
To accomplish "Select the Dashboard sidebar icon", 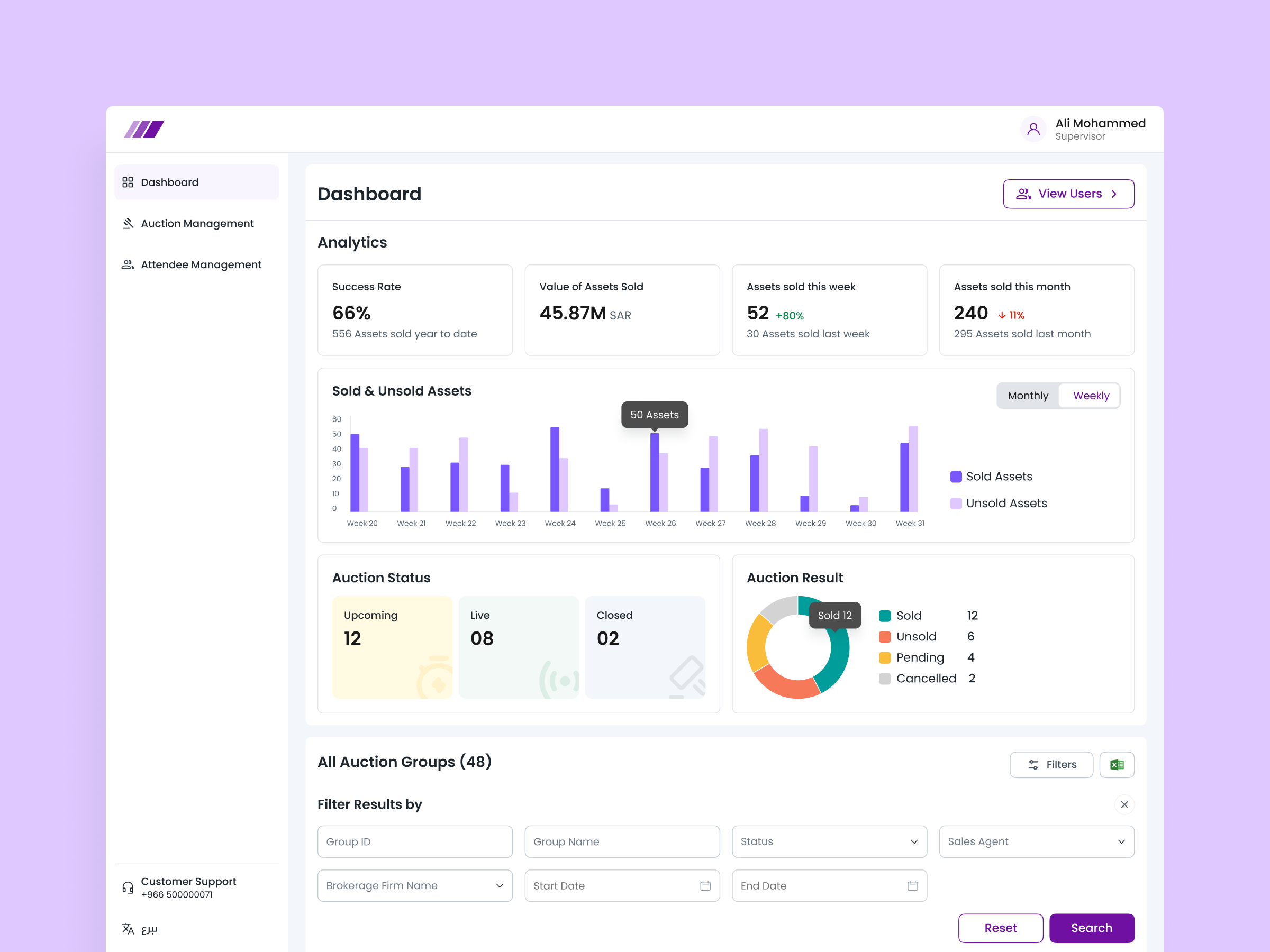I will 128,182.
